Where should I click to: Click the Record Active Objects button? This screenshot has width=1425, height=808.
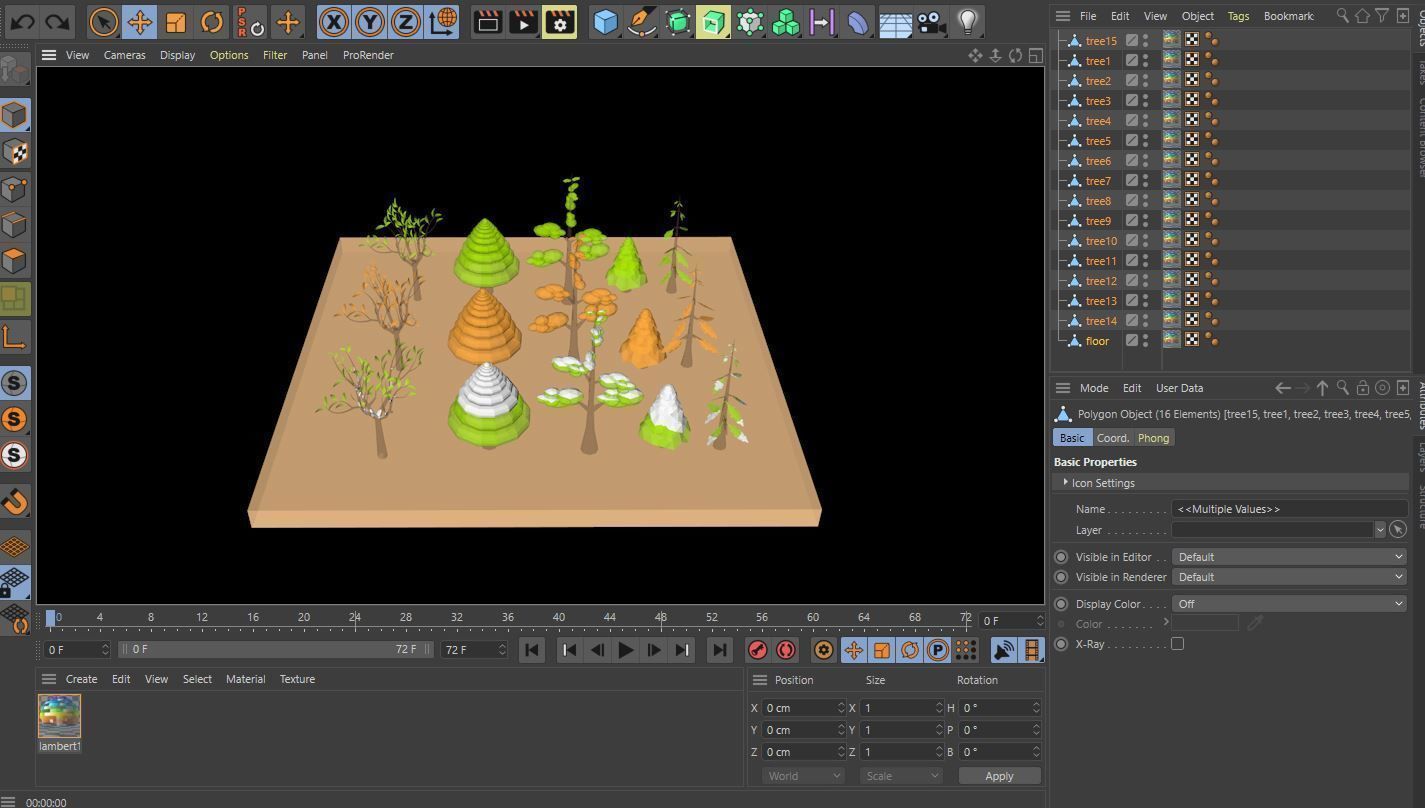click(x=758, y=650)
